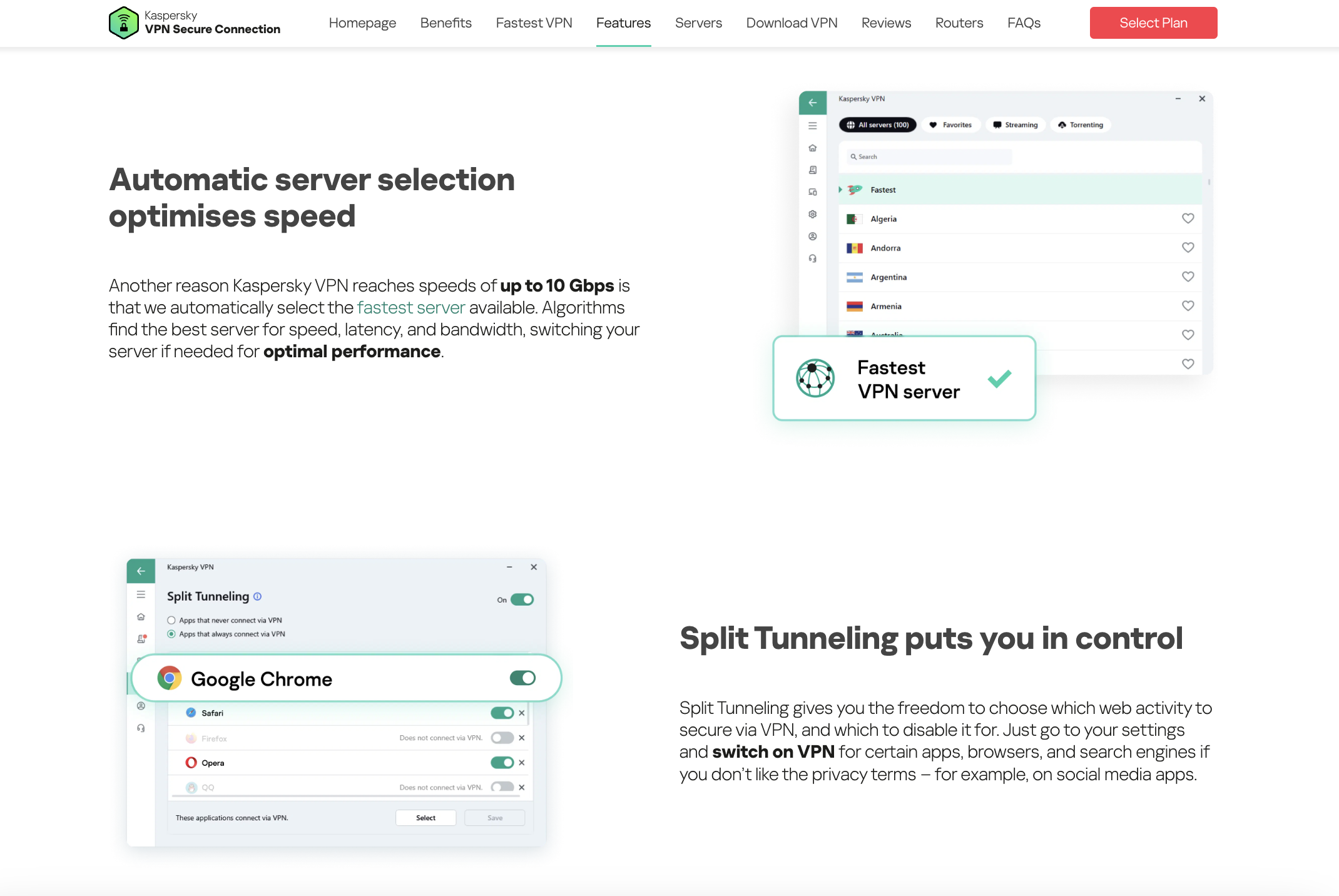Click the Google Chrome icon

pyautogui.click(x=169, y=678)
